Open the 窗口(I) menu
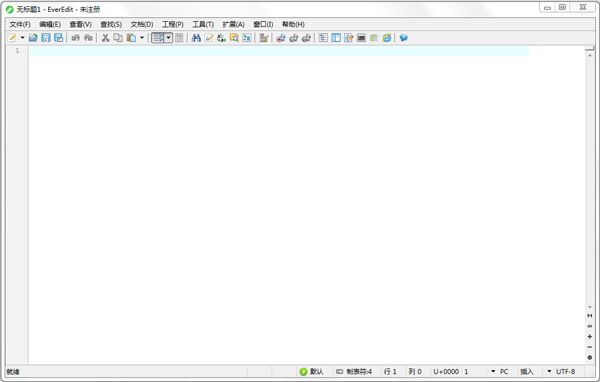This screenshot has width=600, height=382. pyautogui.click(x=263, y=24)
